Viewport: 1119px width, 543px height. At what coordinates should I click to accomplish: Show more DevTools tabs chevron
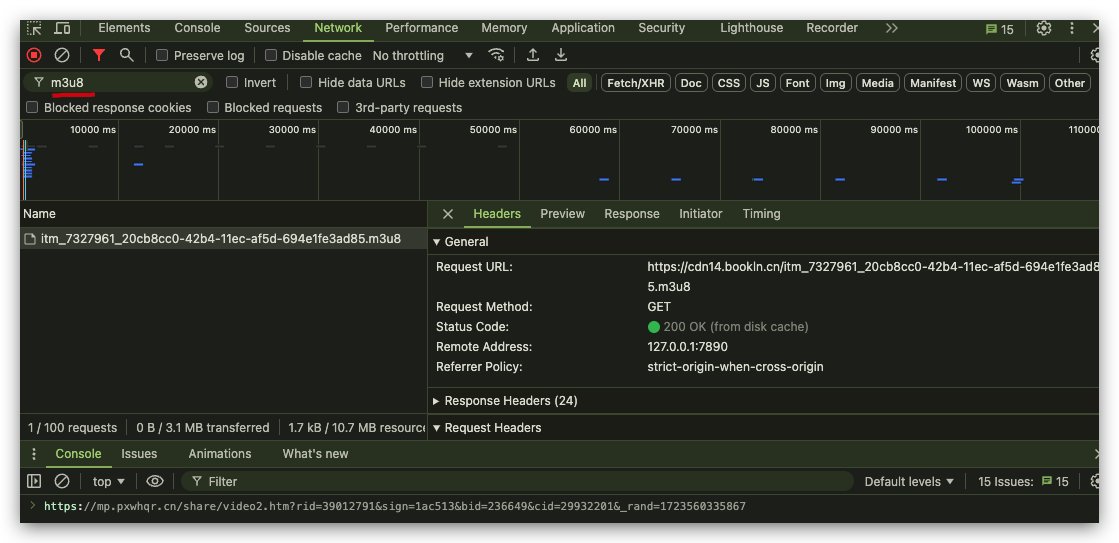pyautogui.click(x=891, y=29)
